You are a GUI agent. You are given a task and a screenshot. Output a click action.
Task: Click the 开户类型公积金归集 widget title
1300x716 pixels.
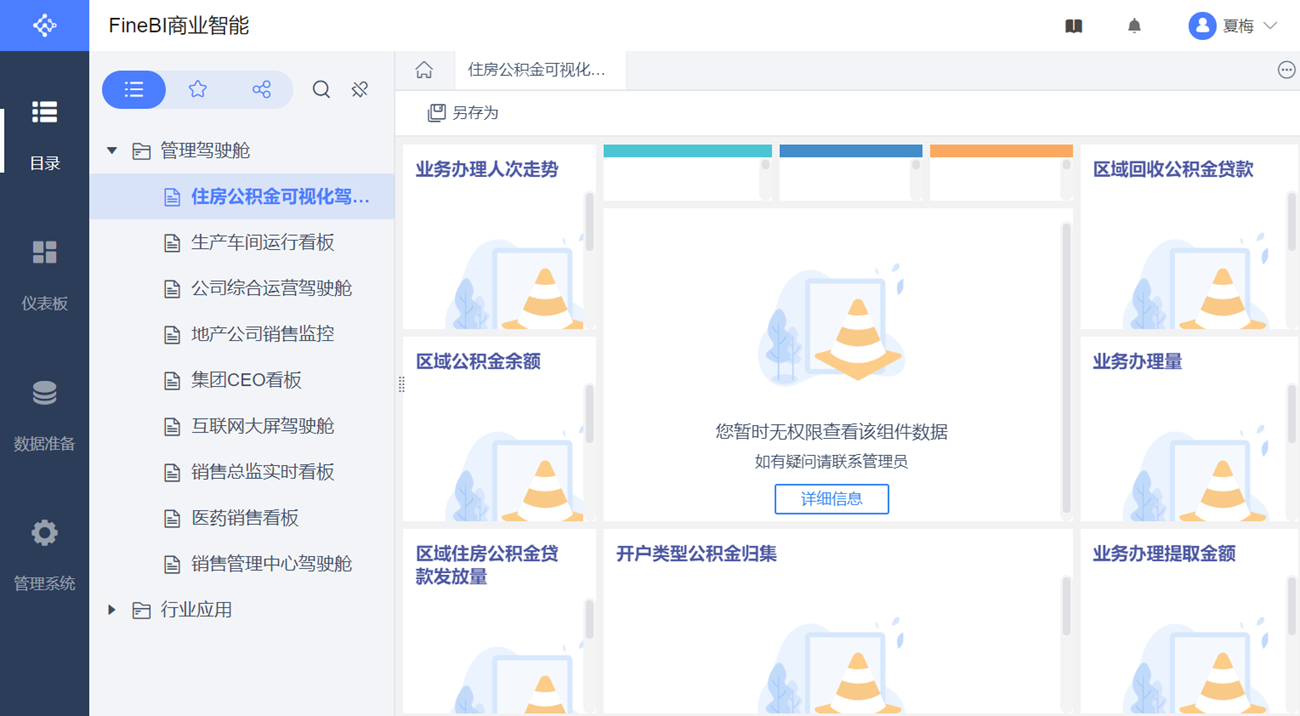coord(696,554)
